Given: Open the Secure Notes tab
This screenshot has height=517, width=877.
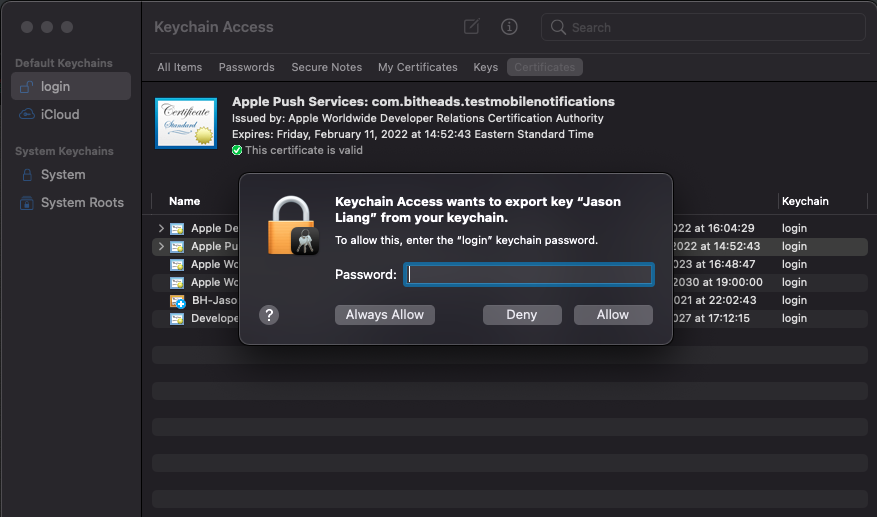Looking at the screenshot, I should [x=327, y=67].
